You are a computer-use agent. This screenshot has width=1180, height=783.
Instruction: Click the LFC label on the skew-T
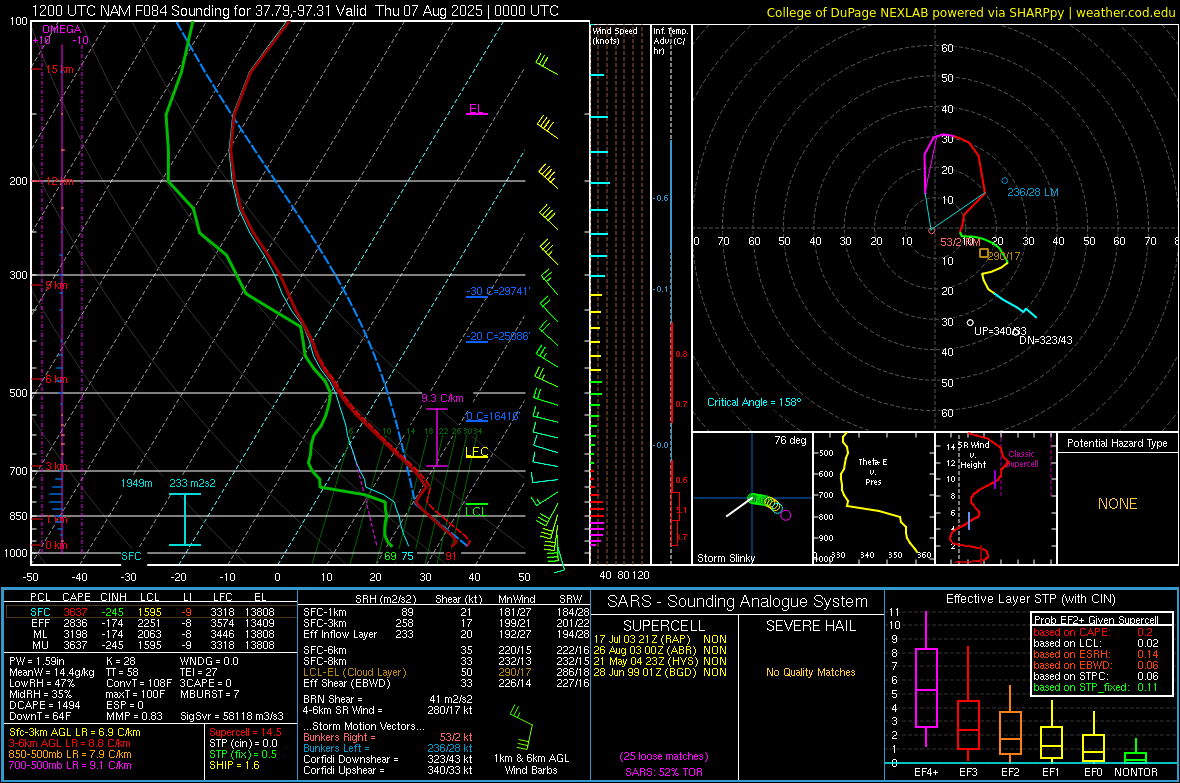pos(477,452)
